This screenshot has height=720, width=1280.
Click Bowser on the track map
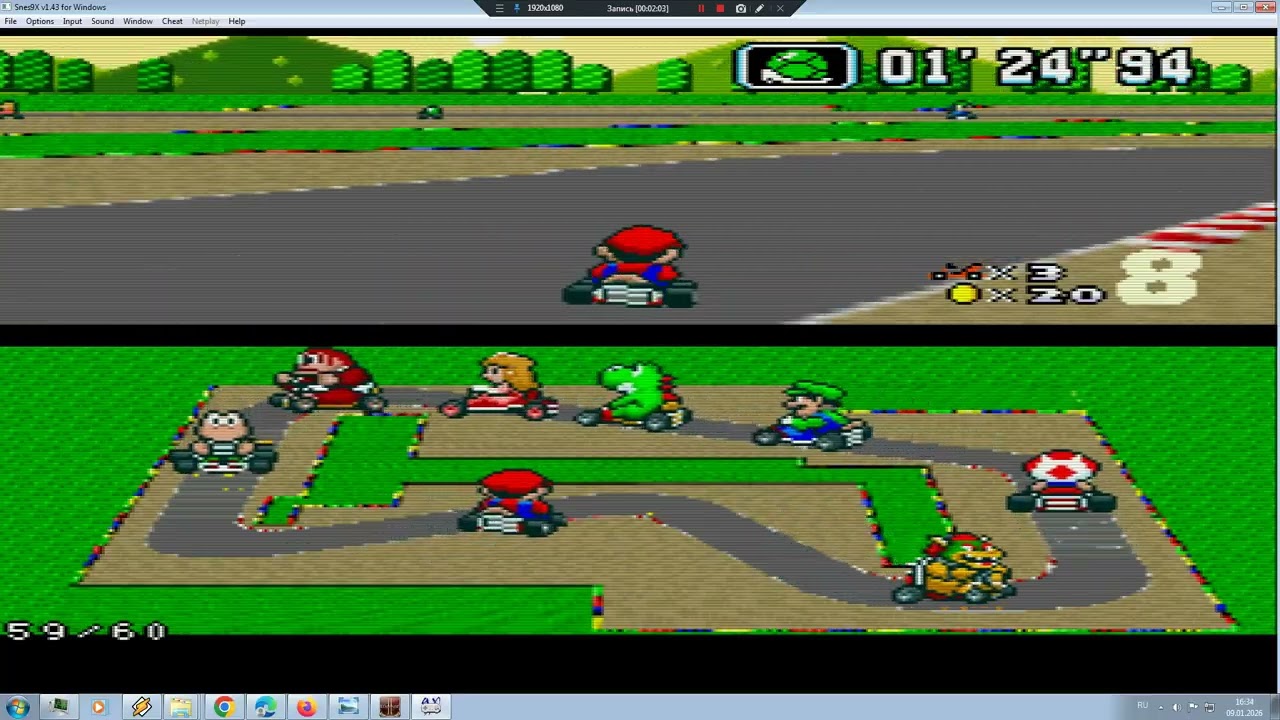956,568
